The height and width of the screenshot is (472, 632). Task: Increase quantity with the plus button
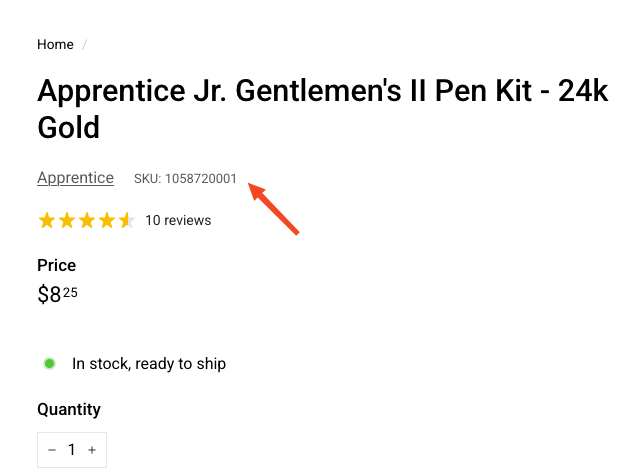point(92,450)
